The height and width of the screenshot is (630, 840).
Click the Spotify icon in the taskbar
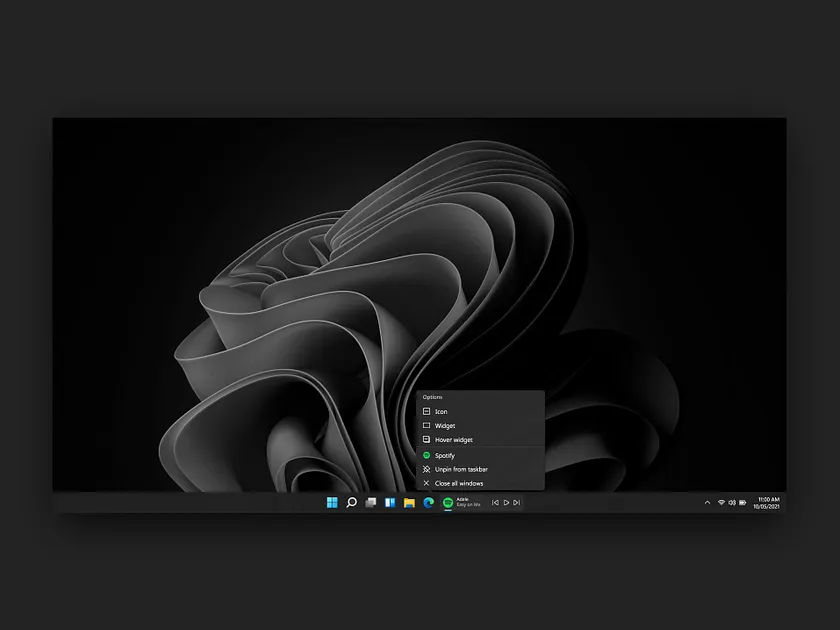click(x=448, y=503)
